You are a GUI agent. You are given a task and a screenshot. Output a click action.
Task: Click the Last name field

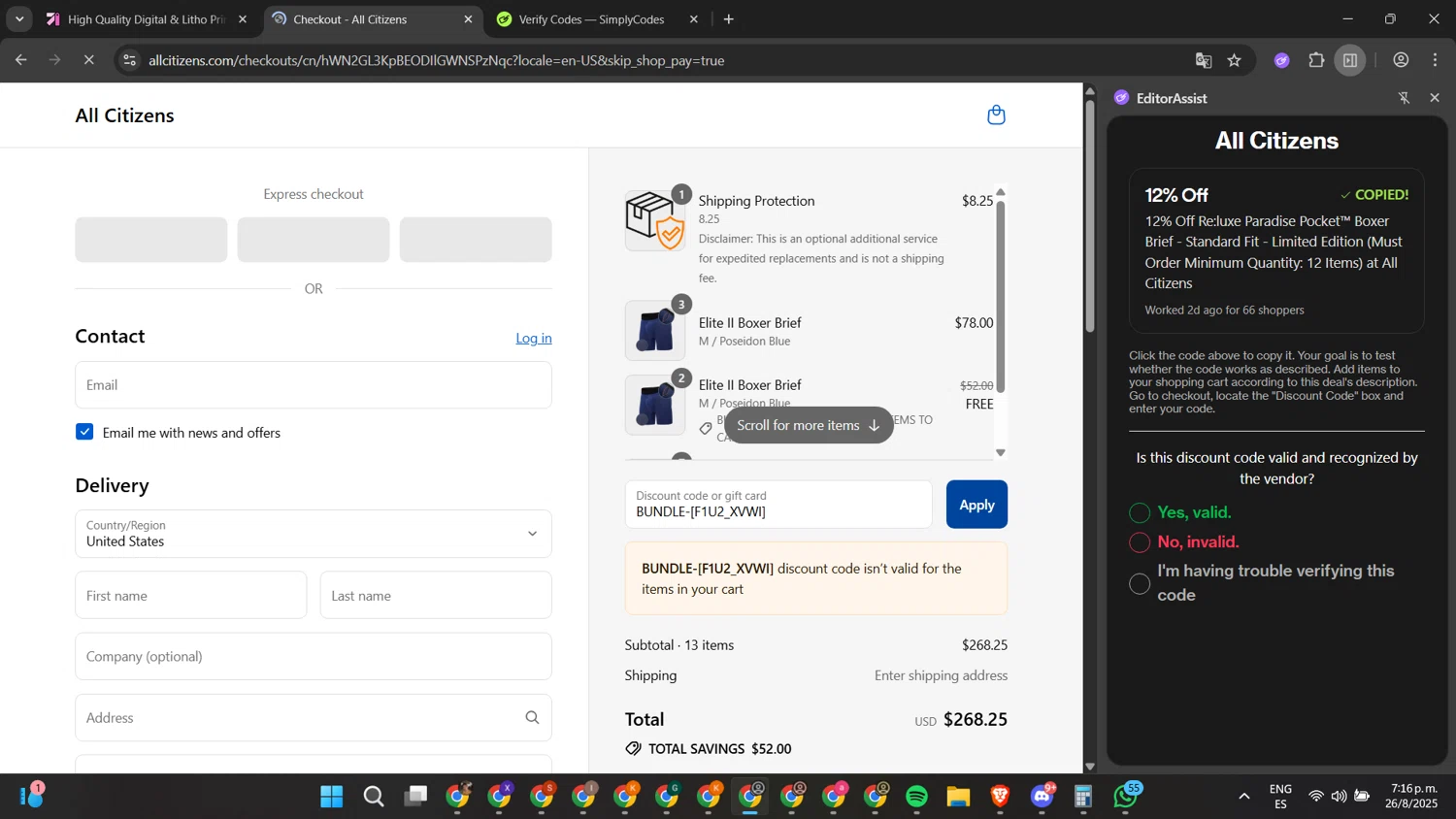(436, 596)
